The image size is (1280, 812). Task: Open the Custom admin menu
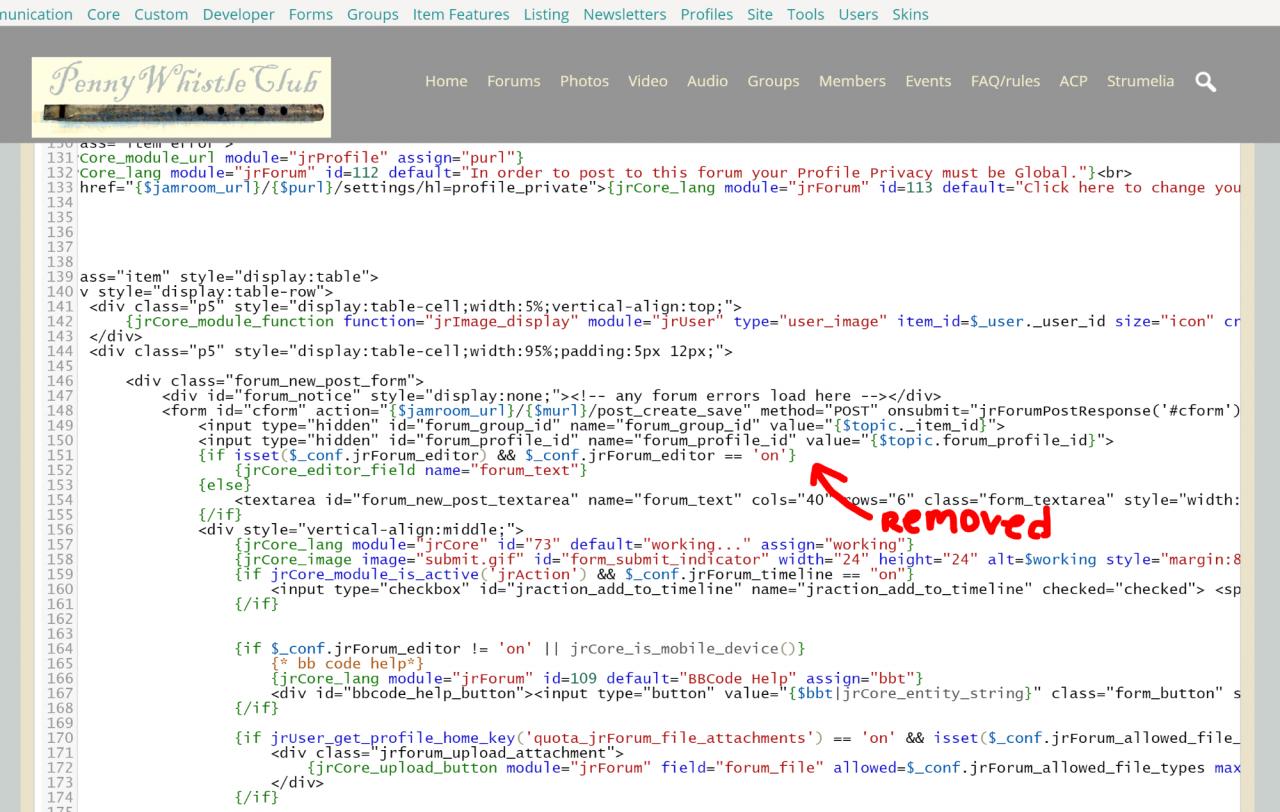coord(161,14)
